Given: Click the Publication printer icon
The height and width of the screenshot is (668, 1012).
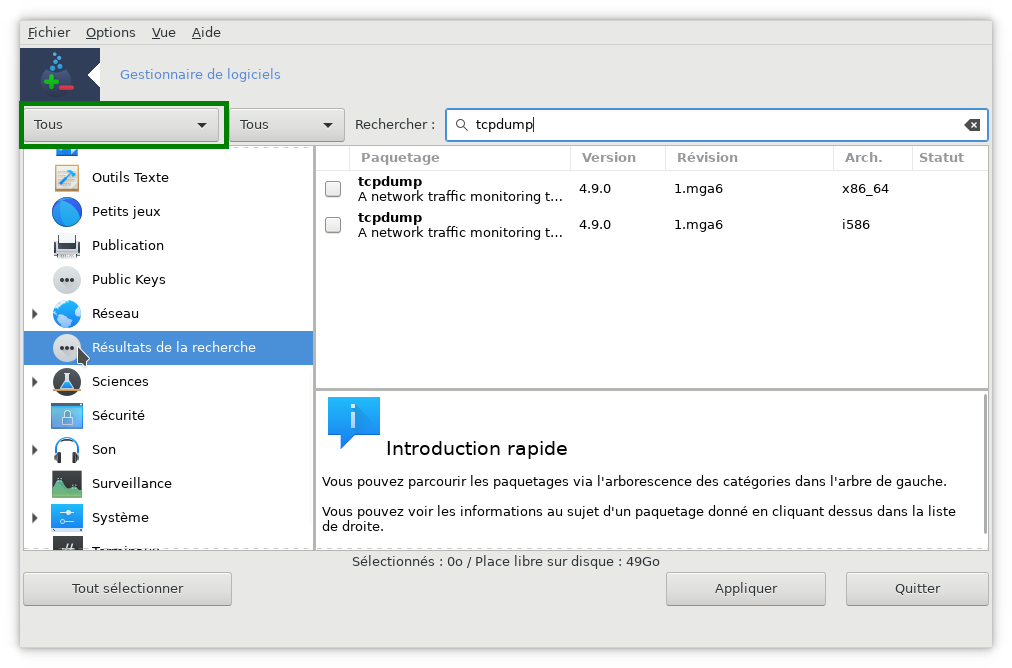Looking at the screenshot, I should click(x=67, y=246).
